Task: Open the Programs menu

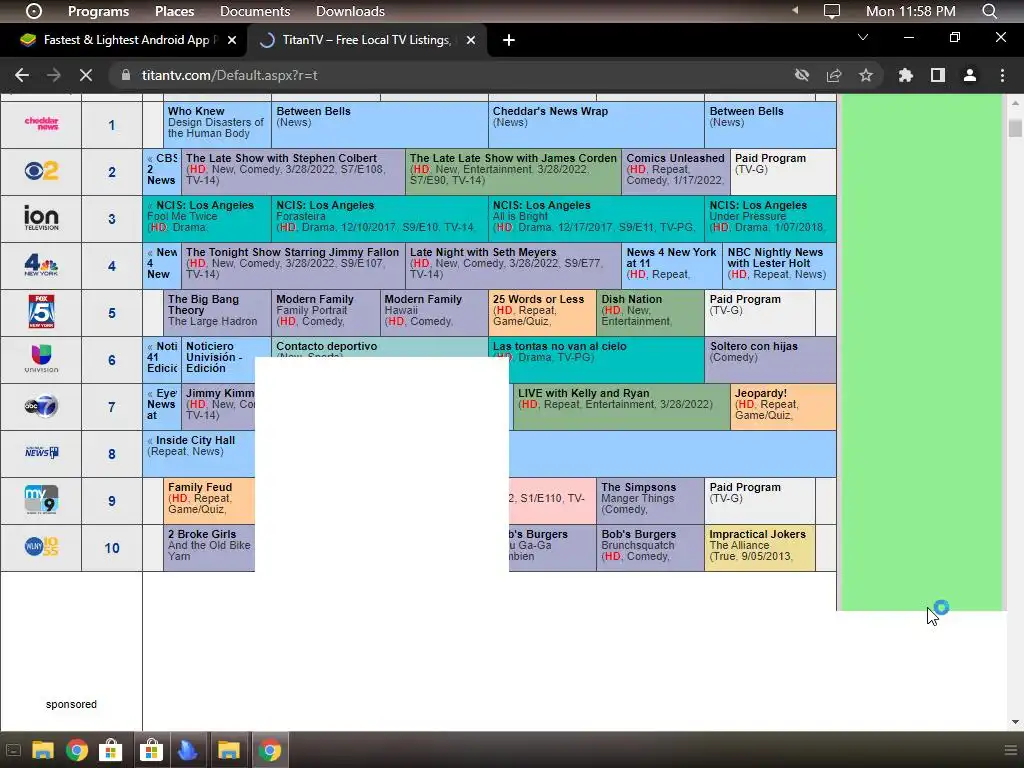Action: pyautogui.click(x=99, y=11)
